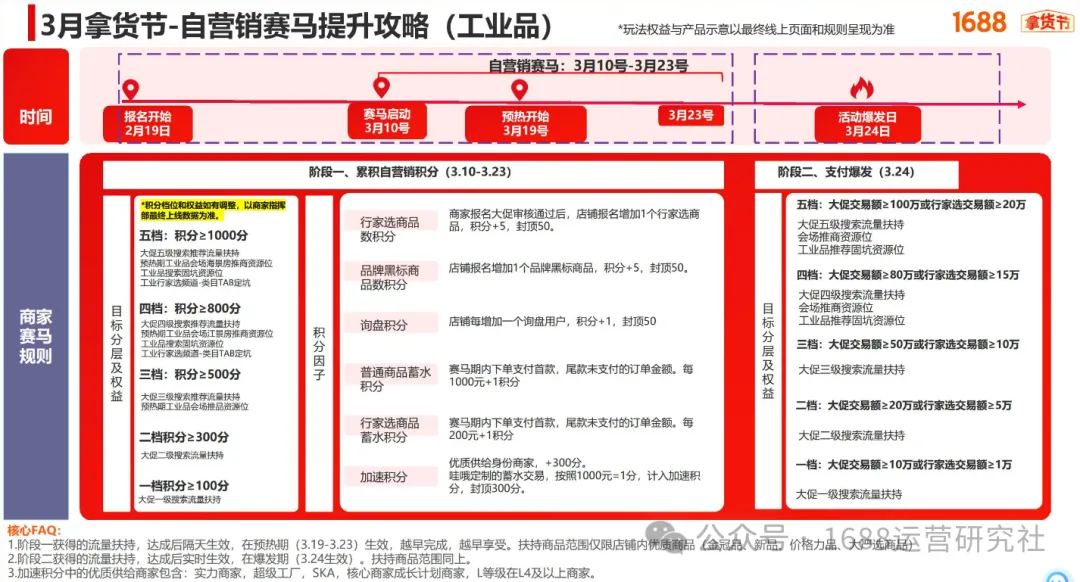Click FAQ line 2 about 阶段二获得的流量扶持

point(240,559)
